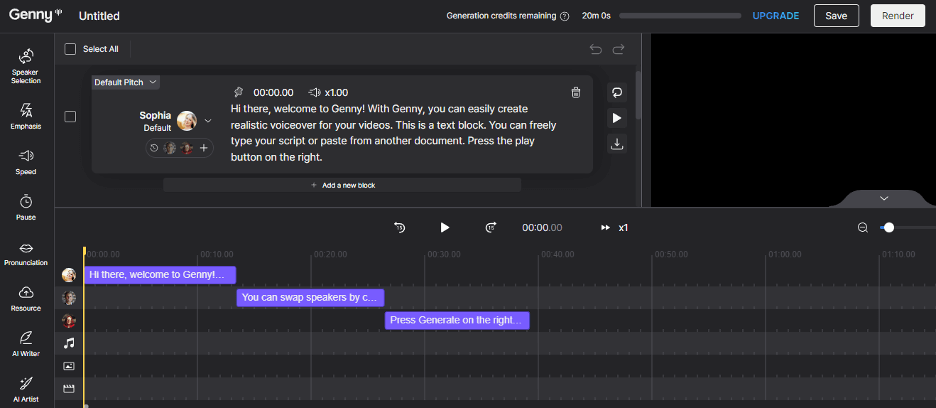Click the video clip track icon
936x408 pixels.
69,389
